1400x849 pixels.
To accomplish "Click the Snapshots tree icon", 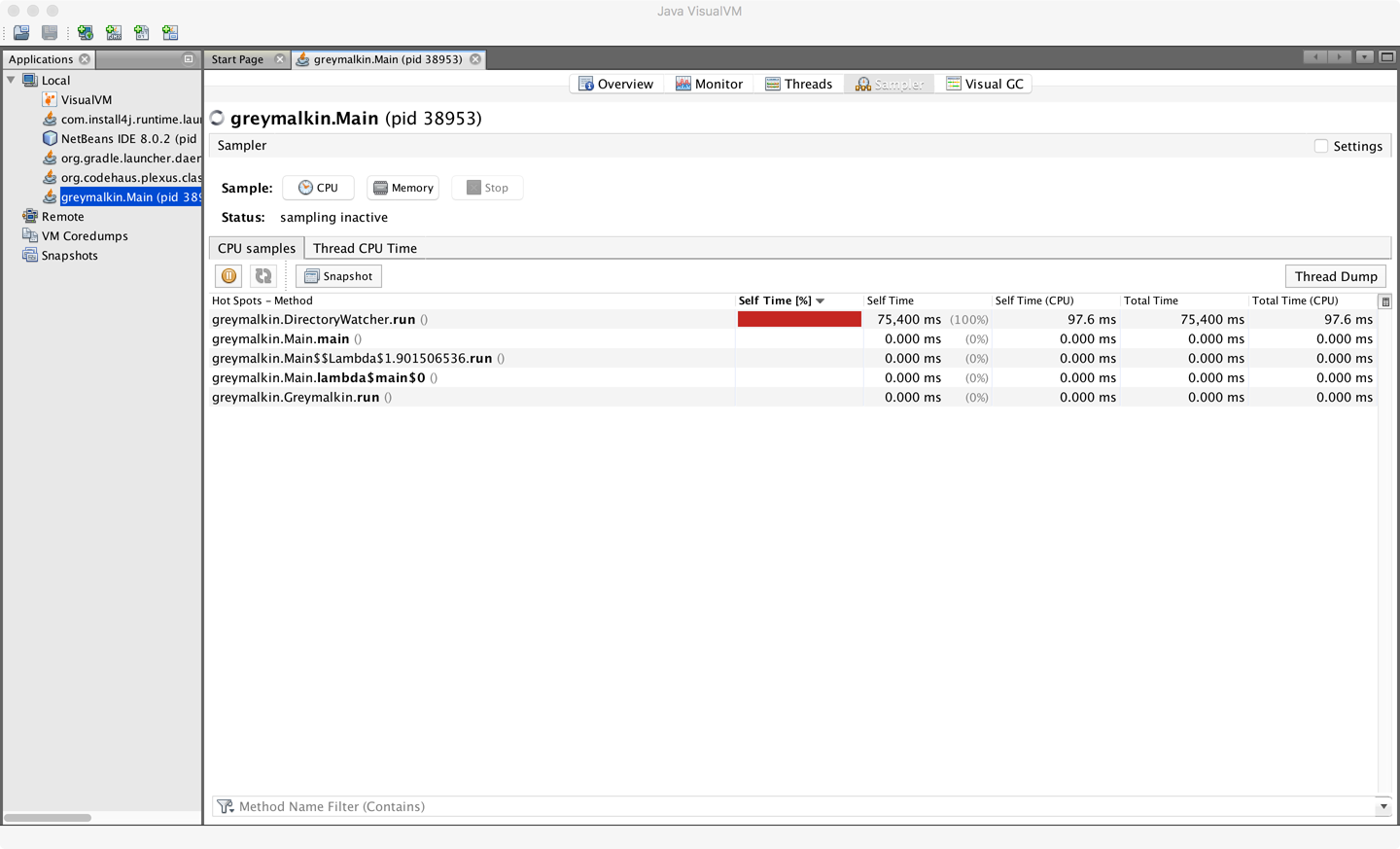I will click(30, 255).
